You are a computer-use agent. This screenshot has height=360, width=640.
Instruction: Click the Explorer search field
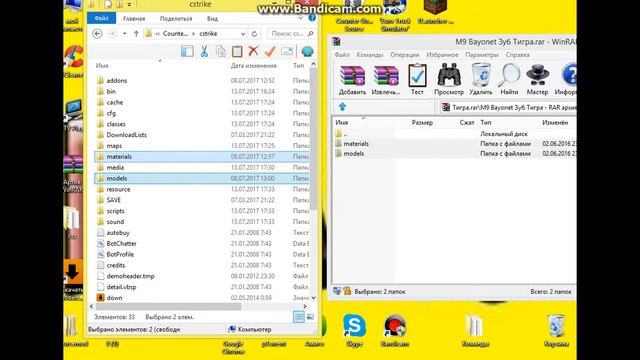pyautogui.click(x=291, y=33)
